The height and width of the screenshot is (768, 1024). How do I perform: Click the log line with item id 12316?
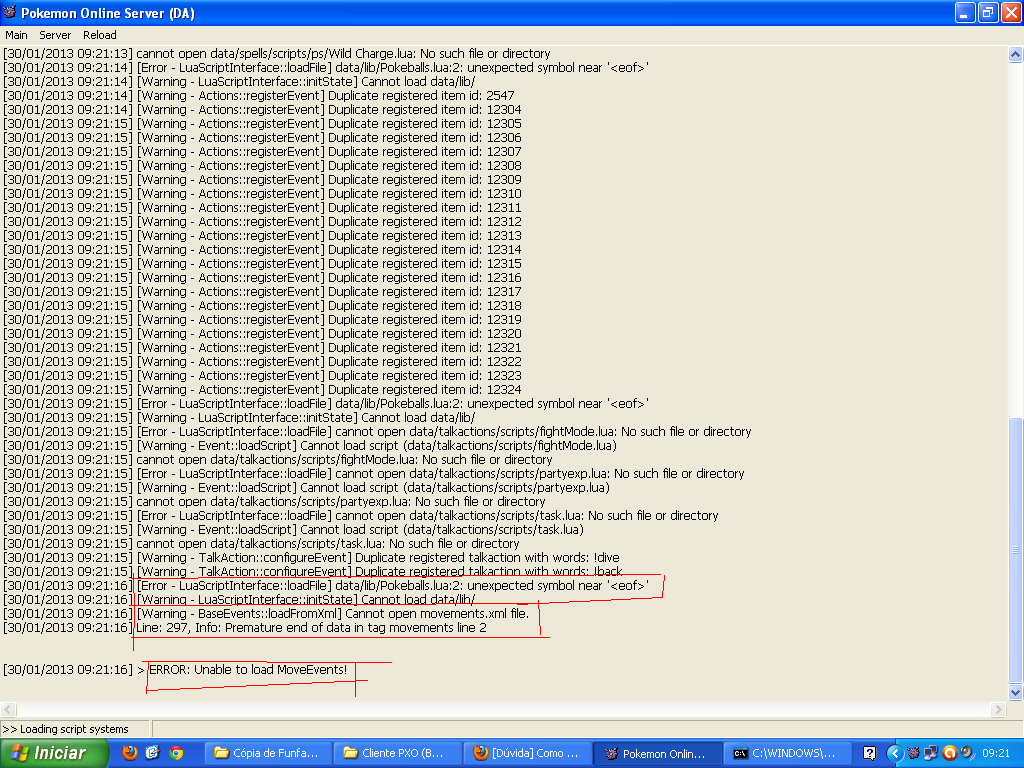pyautogui.click(x=263, y=278)
